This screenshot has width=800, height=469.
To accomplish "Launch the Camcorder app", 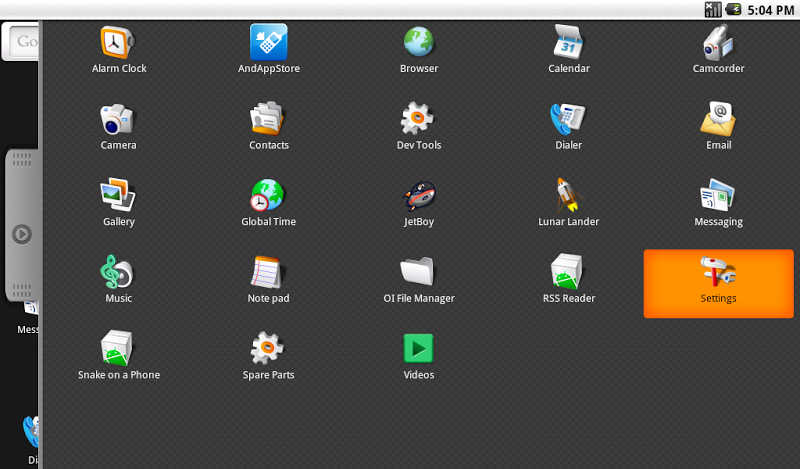I will (718, 50).
